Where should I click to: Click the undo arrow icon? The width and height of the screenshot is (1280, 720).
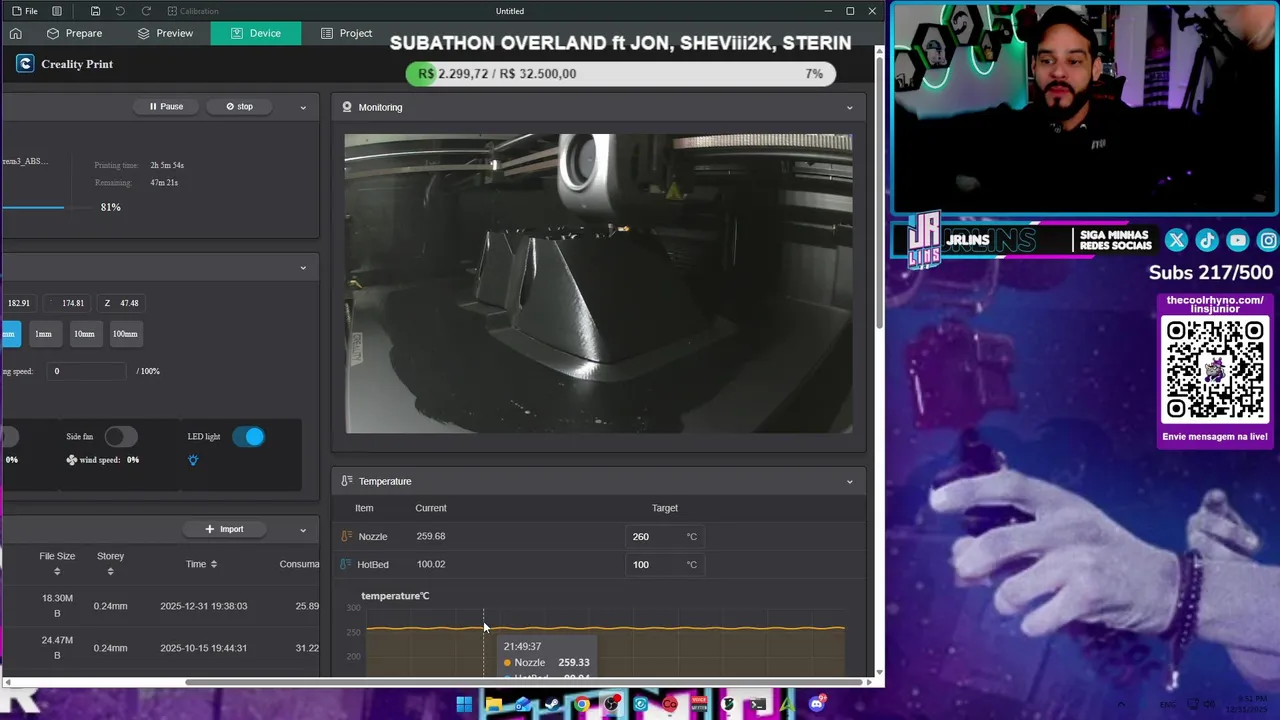[x=120, y=11]
